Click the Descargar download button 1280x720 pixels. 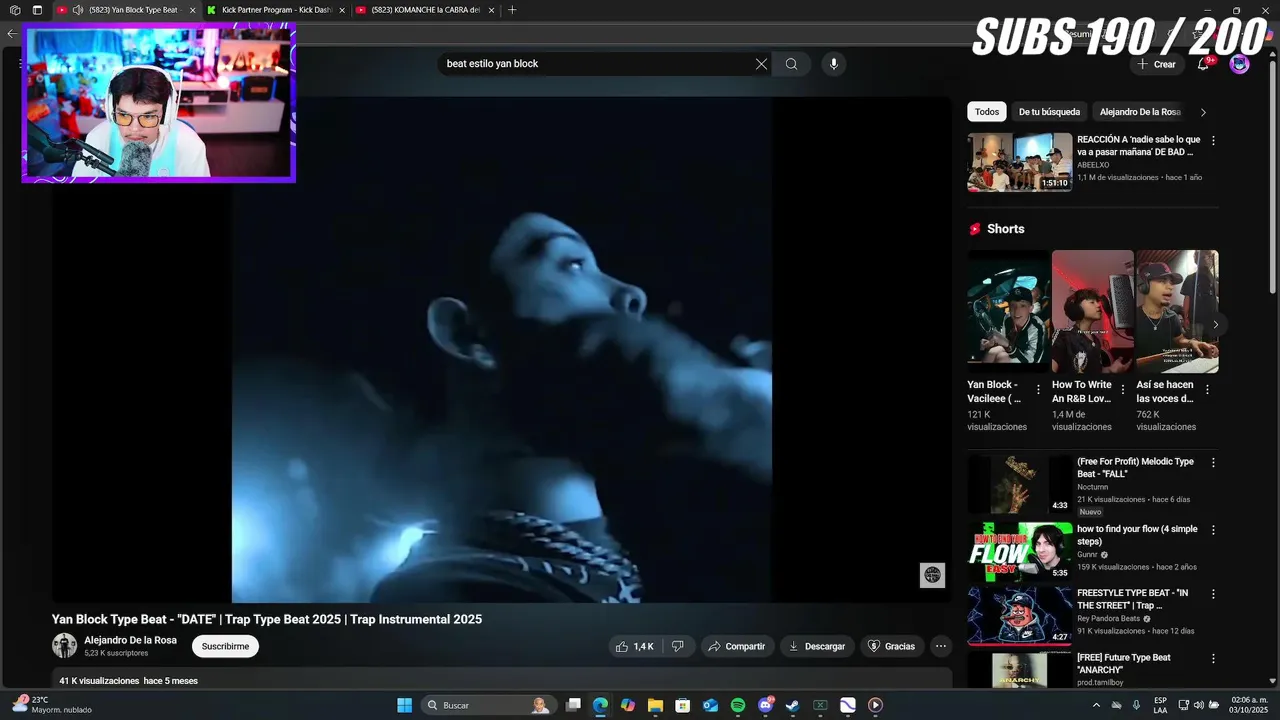pos(817,646)
